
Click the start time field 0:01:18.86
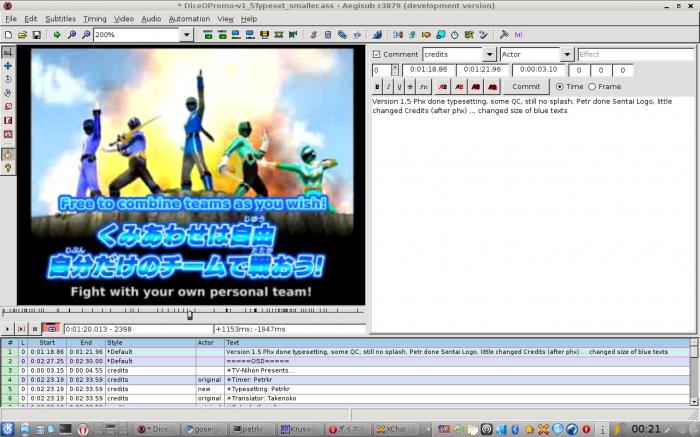click(429, 70)
